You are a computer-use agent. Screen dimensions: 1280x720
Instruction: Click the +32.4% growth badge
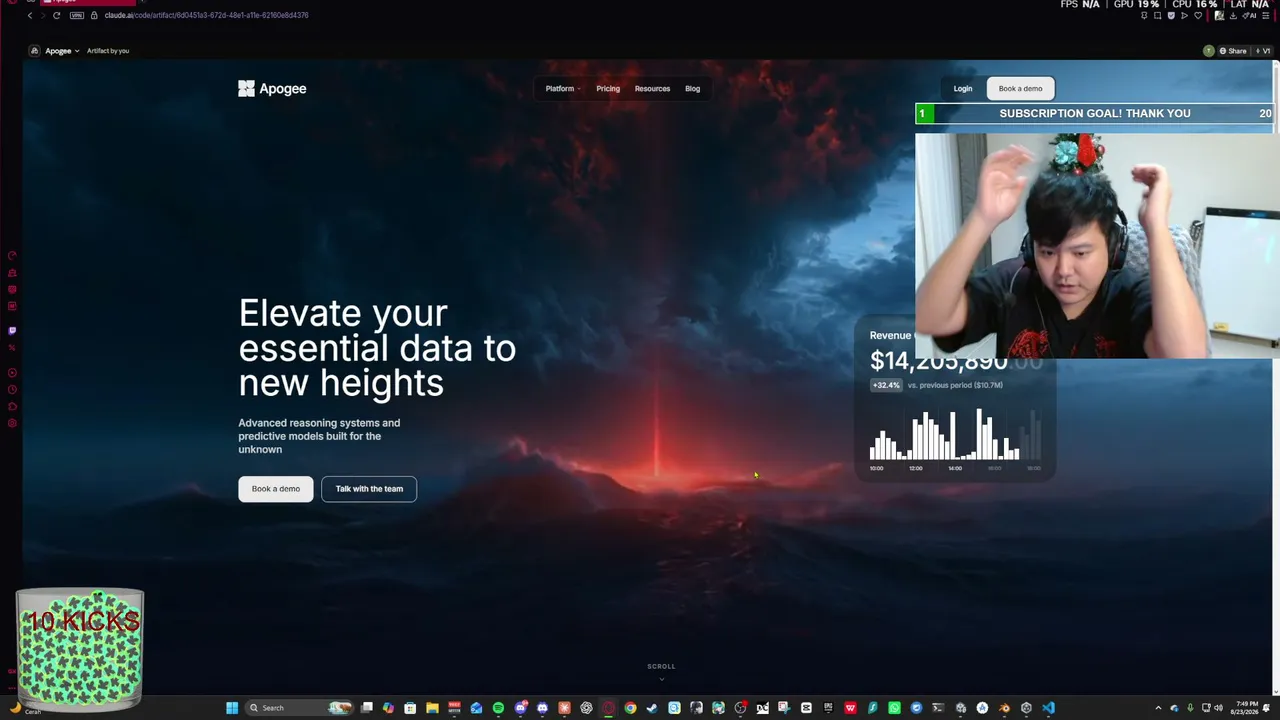[x=886, y=385]
